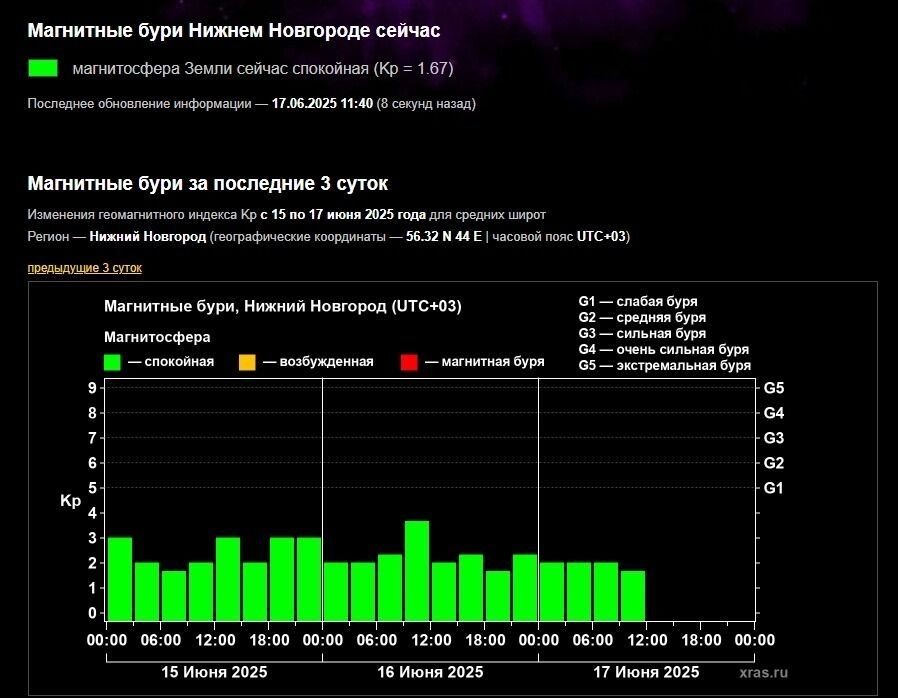Click the G5 label on right axis
Screen dimensions: 898x698
coord(773,388)
